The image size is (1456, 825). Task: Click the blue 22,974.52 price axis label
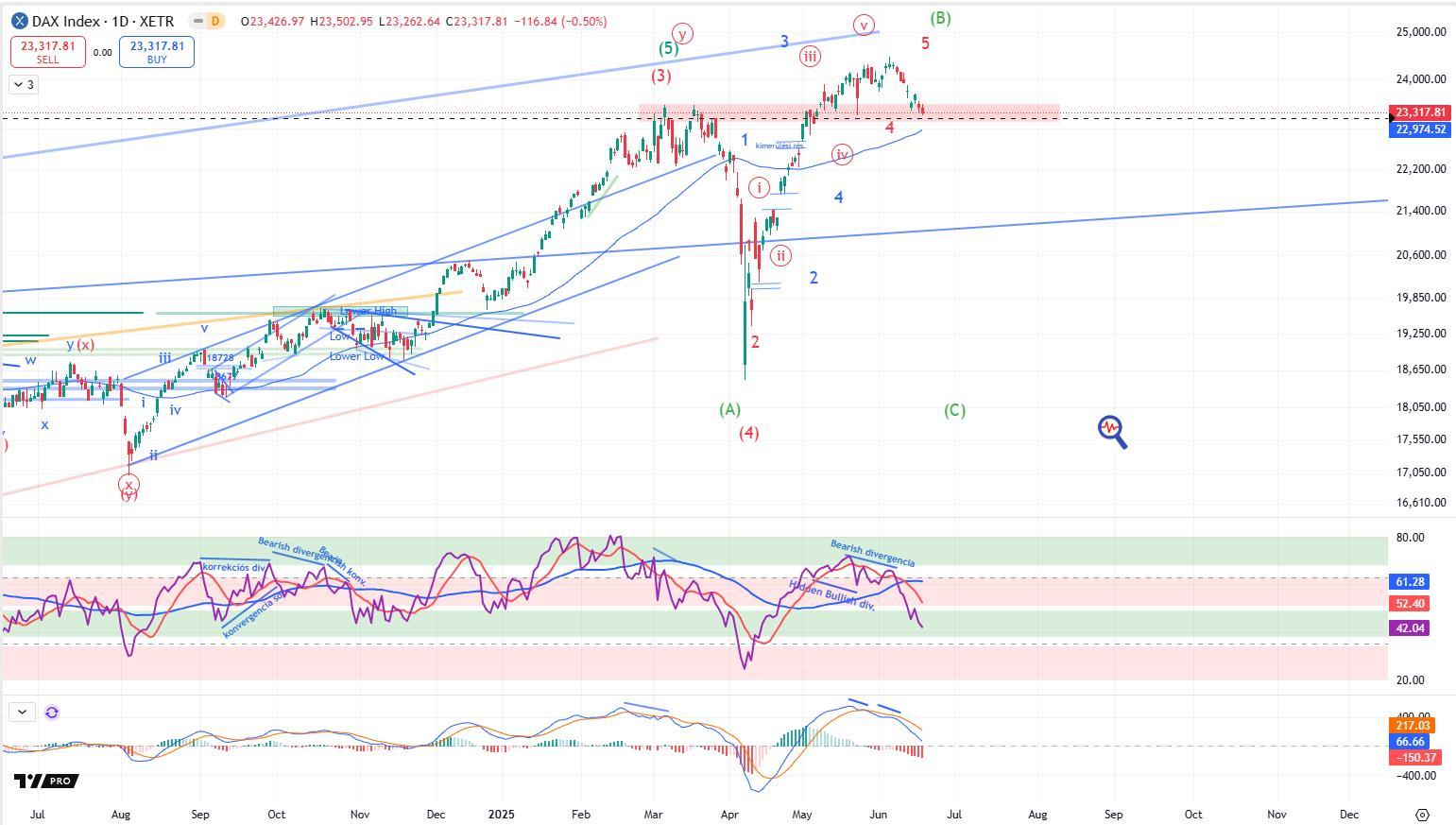coord(1420,129)
